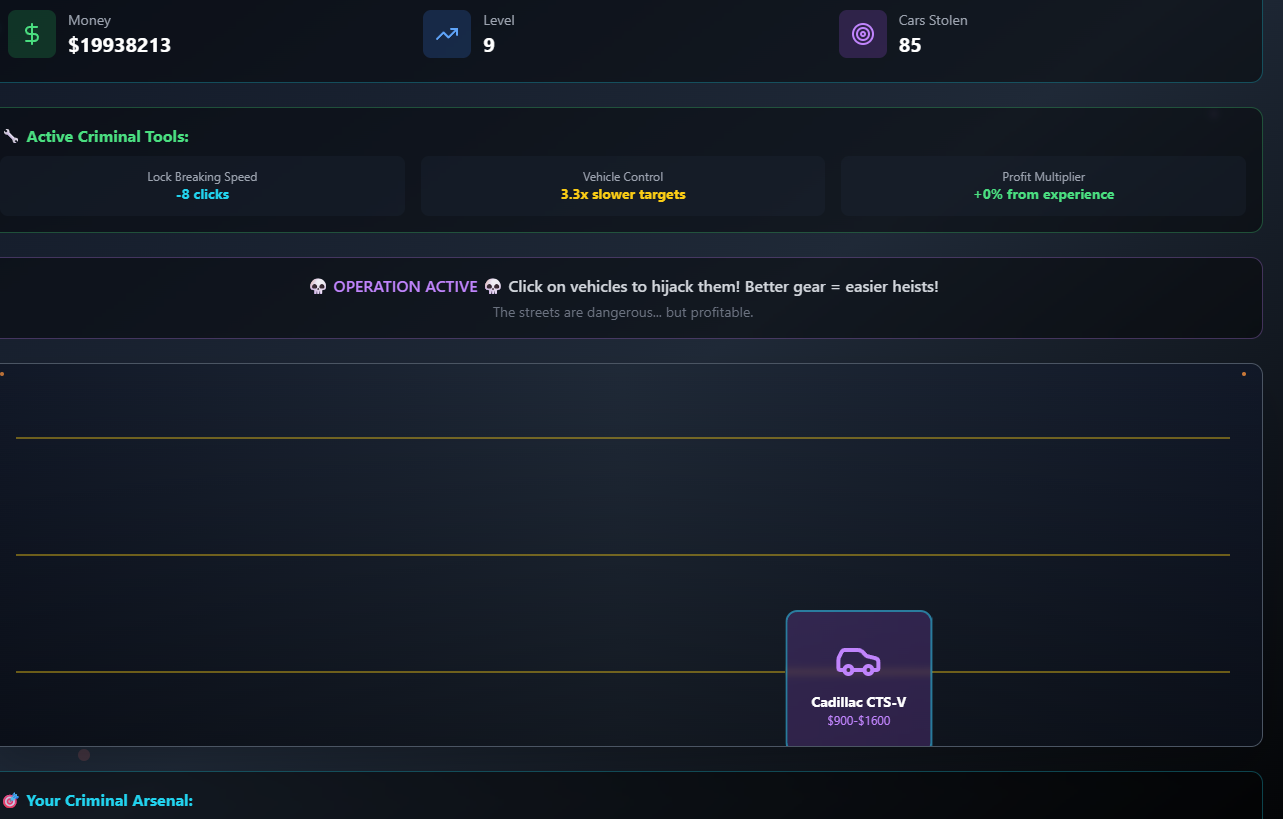Click the skull icon after OPERATION ACTIVE
Screen dimensions: 1283x819
point(493,287)
